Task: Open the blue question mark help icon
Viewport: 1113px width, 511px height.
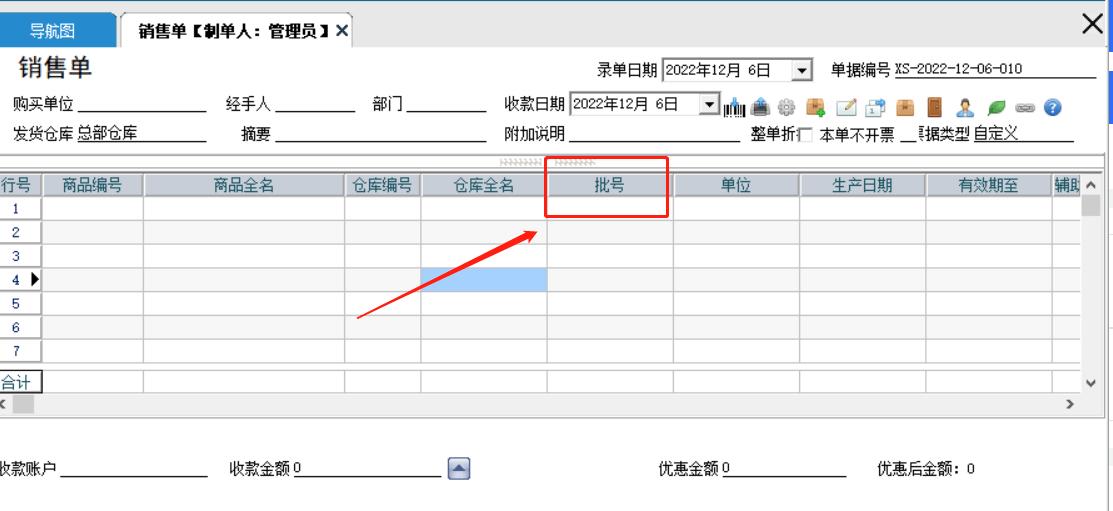Action: point(1053,107)
